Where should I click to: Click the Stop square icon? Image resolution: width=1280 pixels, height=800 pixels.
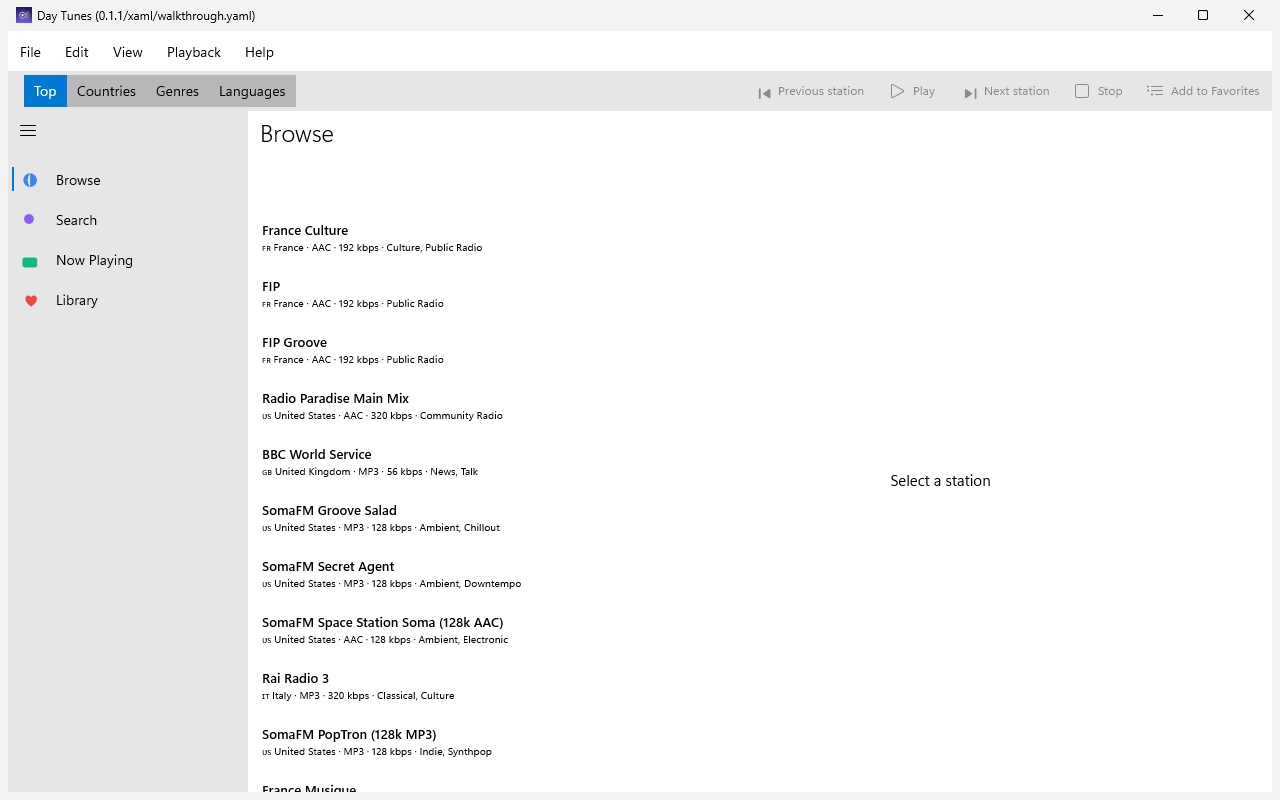1082,91
